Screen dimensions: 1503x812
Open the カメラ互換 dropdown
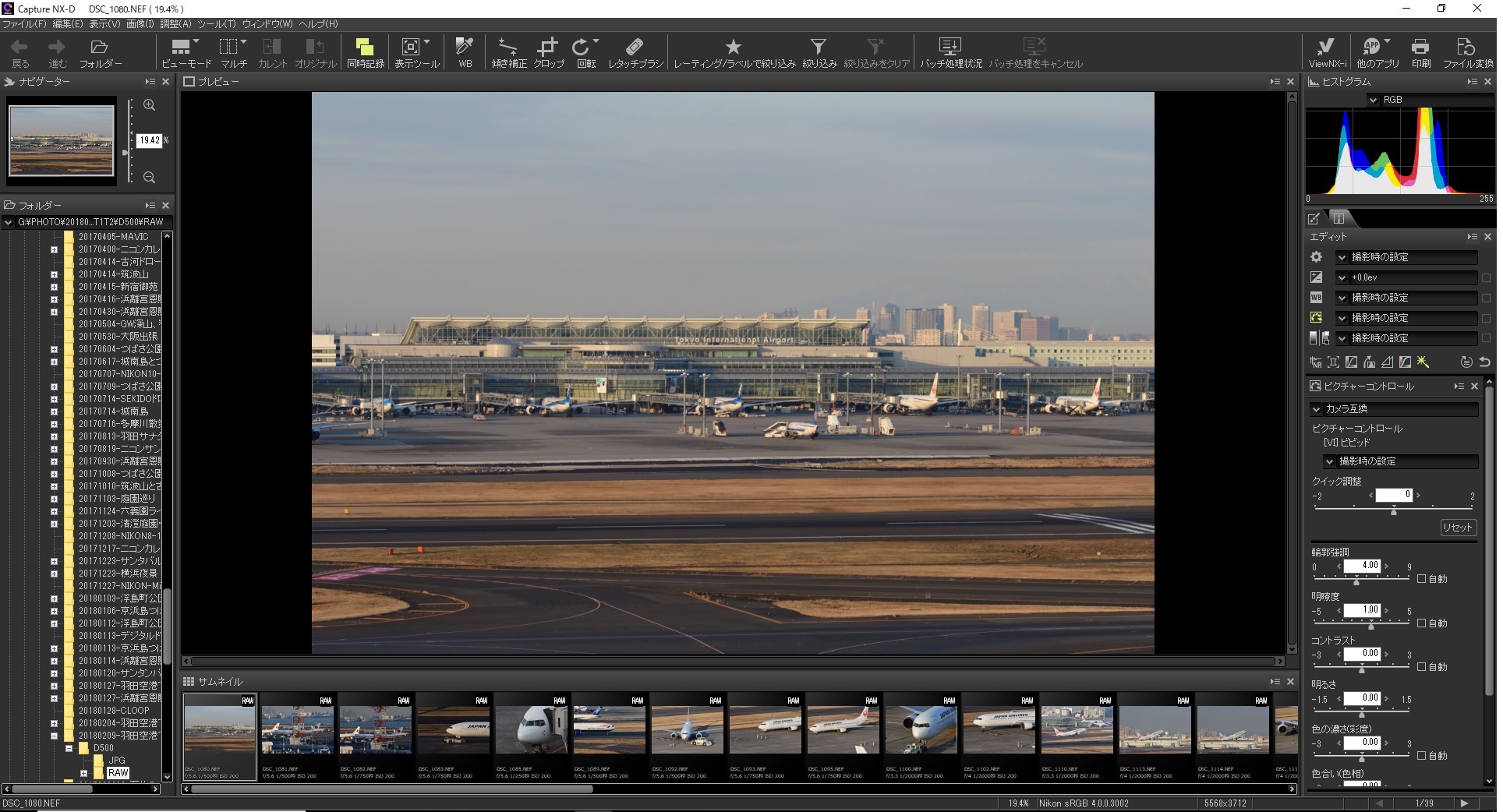tap(1317, 409)
